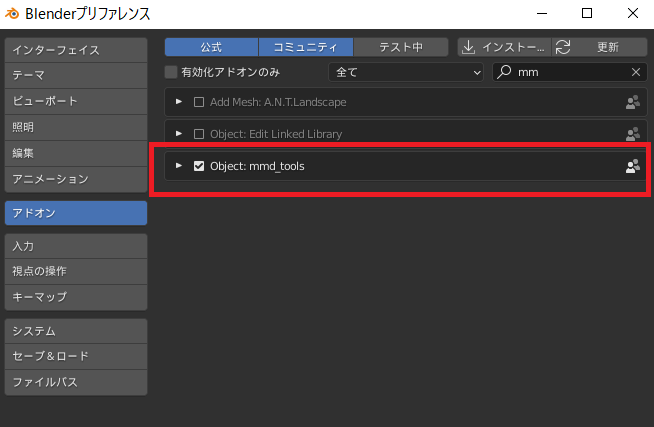
Task: Open the 視点の操作 preferences section
Action: [x=76, y=271]
